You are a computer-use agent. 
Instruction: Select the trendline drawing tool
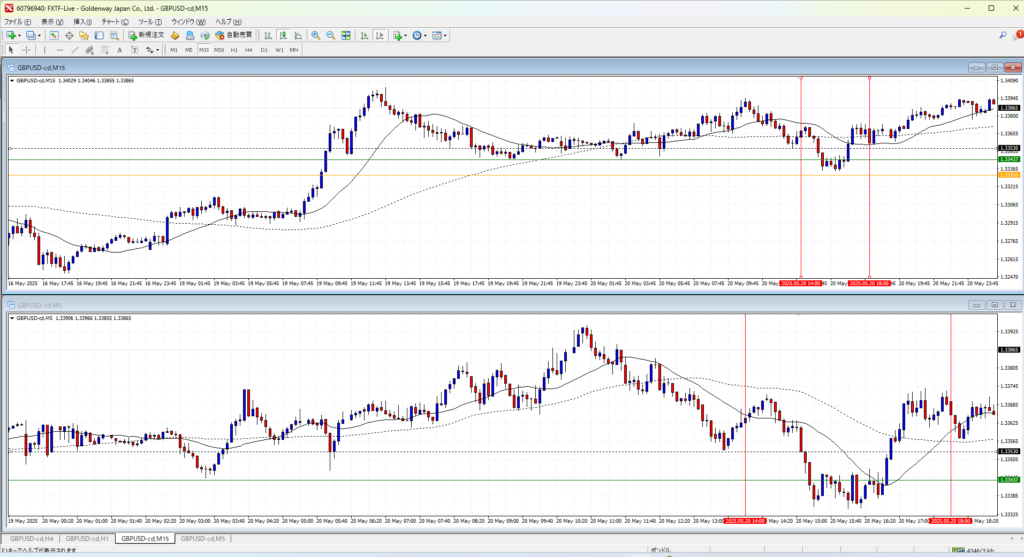(77, 49)
